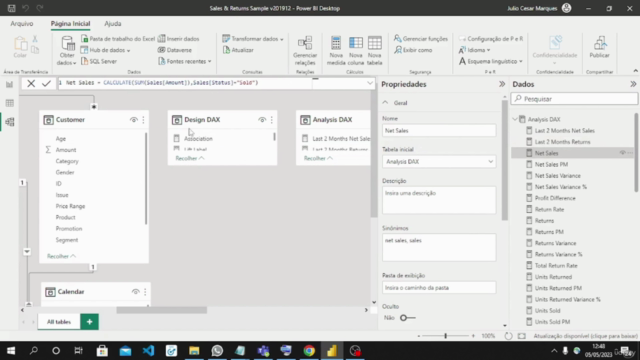Click the SQL Server data source
The width and height of the screenshot is (640, 360).
[99, 61]
